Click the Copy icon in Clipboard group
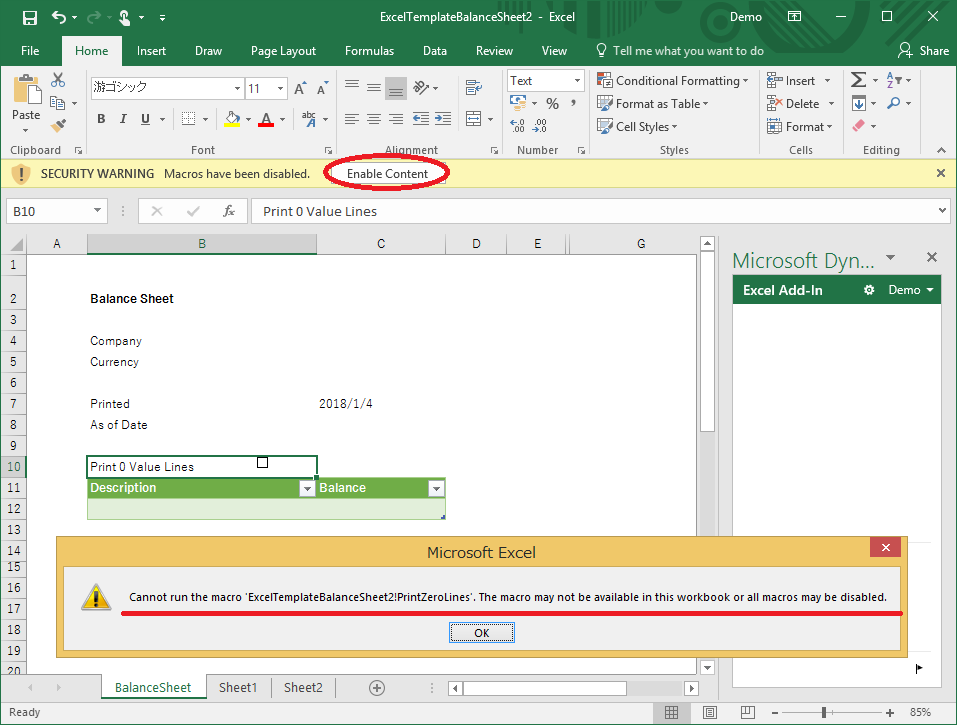This screenshot has width=957, height=725. click(57, 103)
